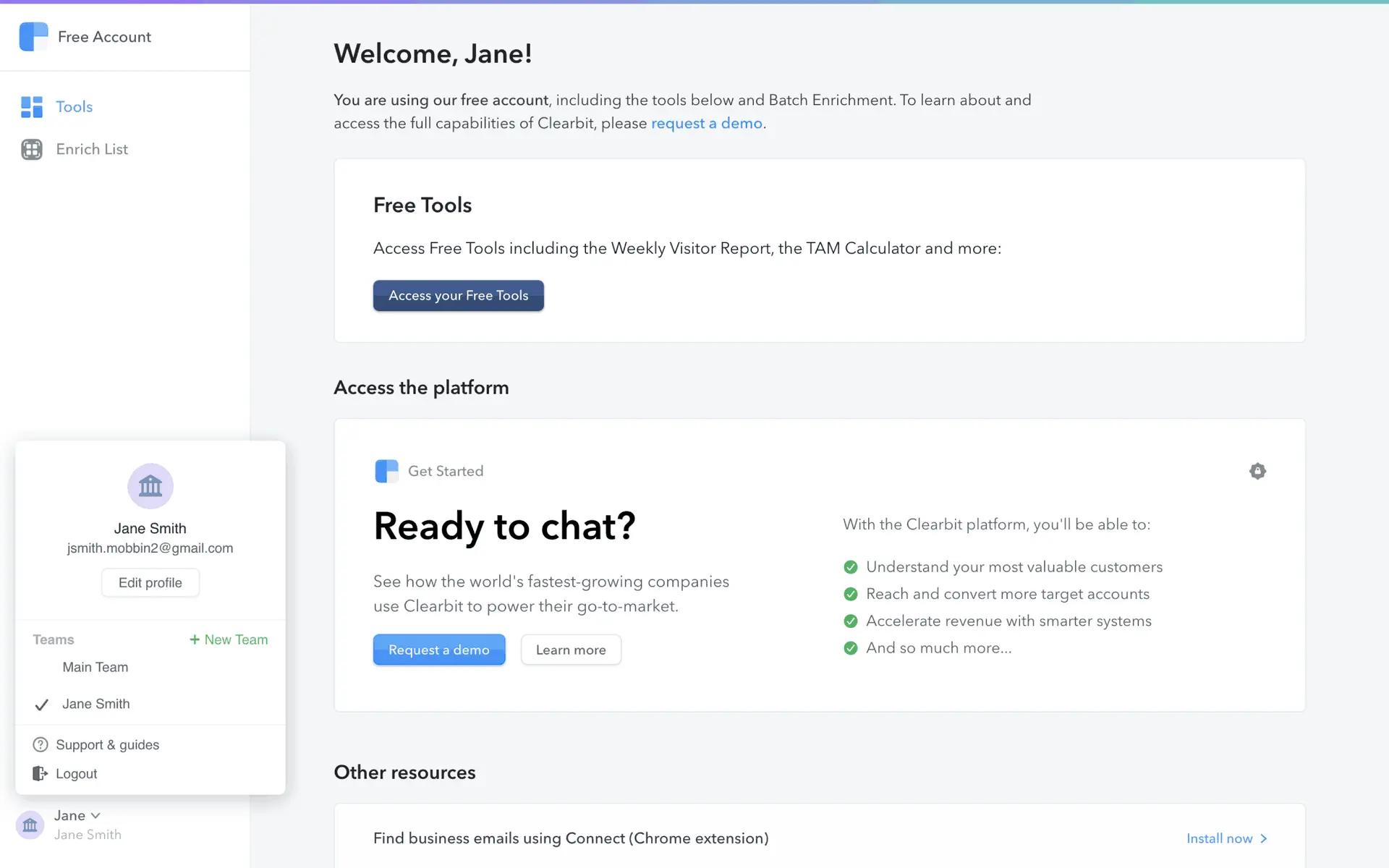Click the Install now chevron arrow
1389x868 pixels.
1264,838
